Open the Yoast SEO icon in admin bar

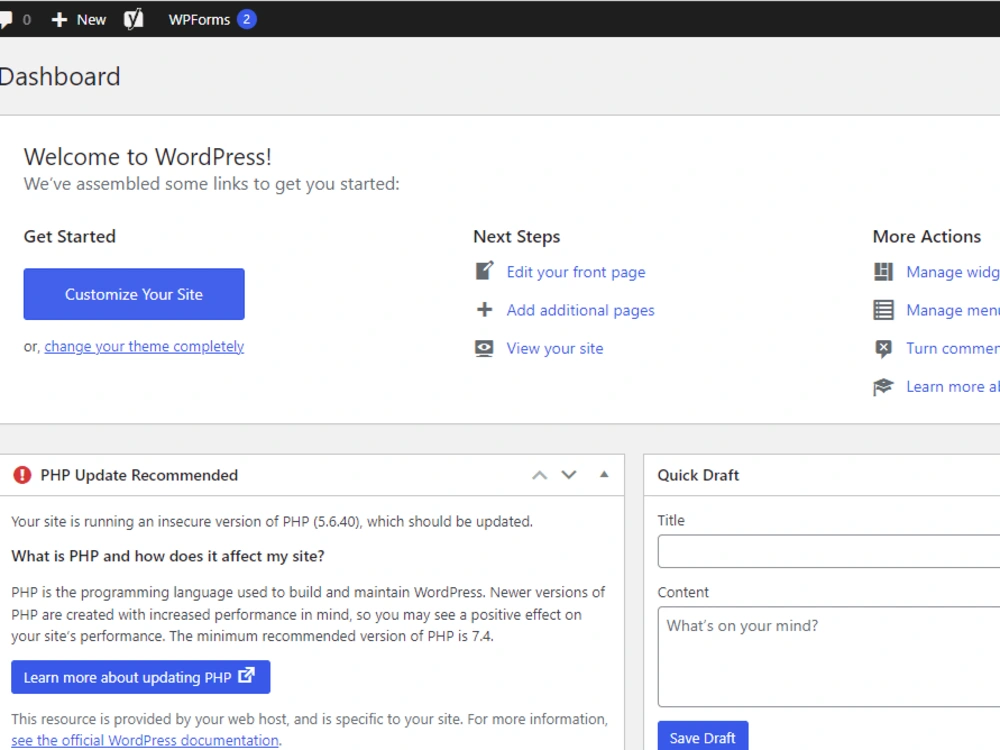(x=133, y=19)
